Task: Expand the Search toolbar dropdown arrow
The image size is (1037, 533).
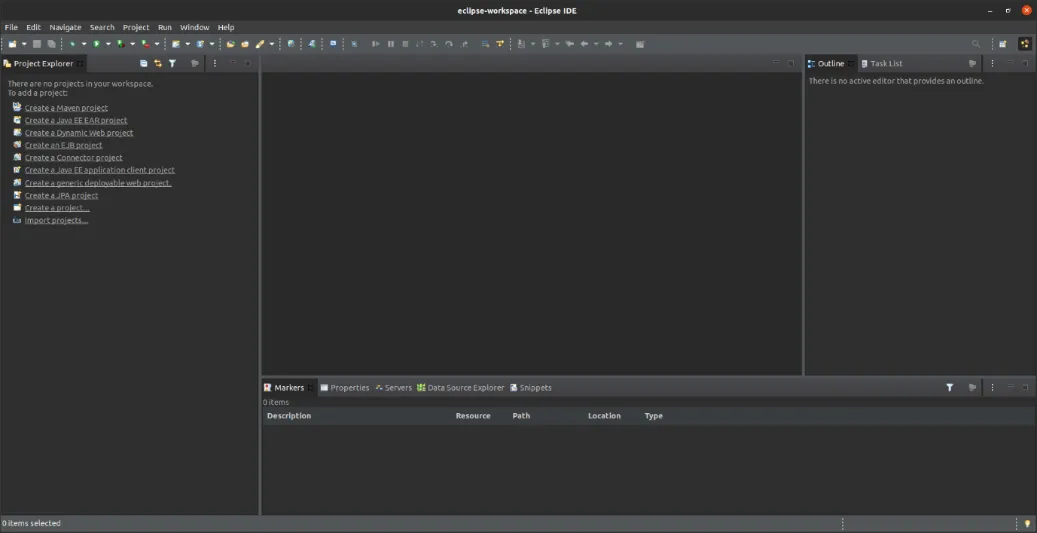Action: point(271,44)
